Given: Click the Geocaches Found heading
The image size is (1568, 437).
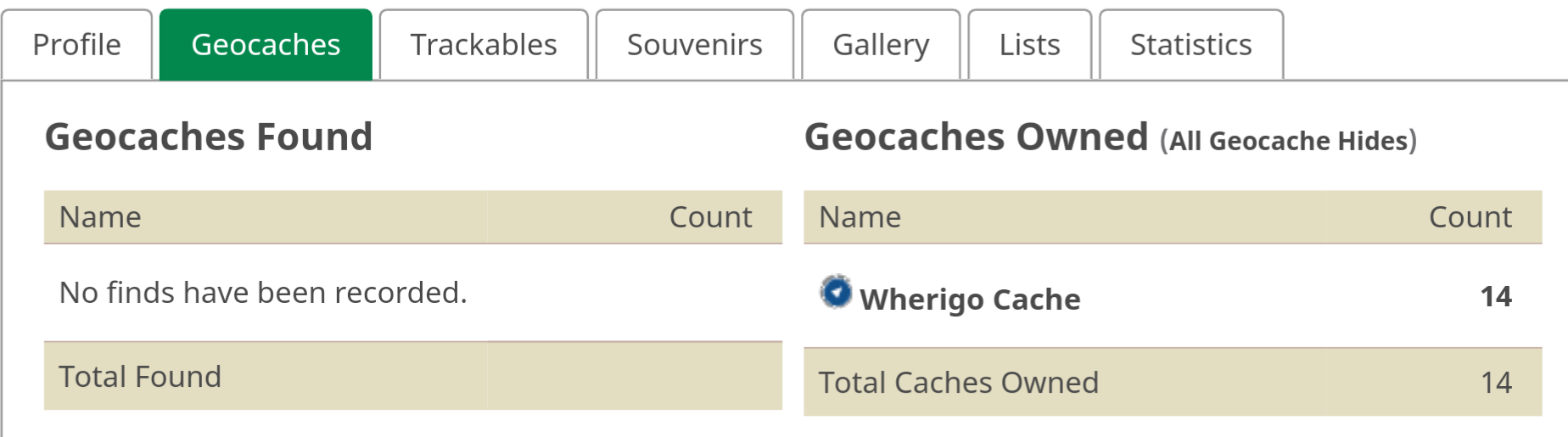Looking at the screenshot, I should (209, 137).
